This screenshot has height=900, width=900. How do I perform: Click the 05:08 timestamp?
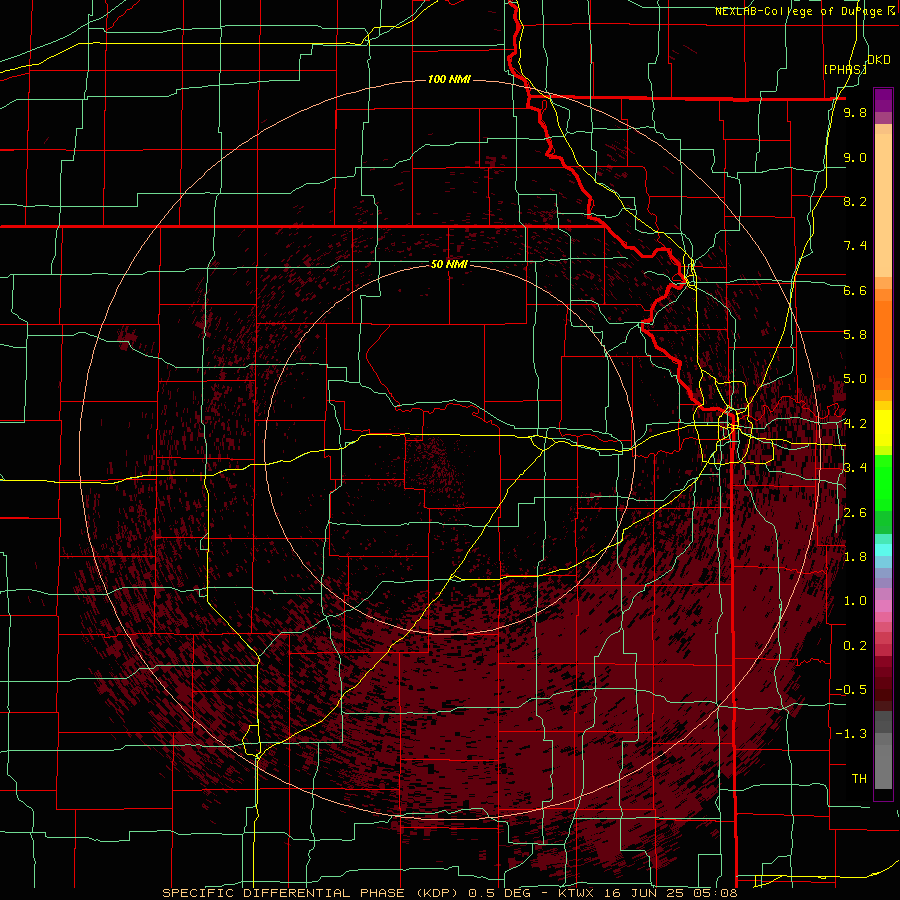715,893
